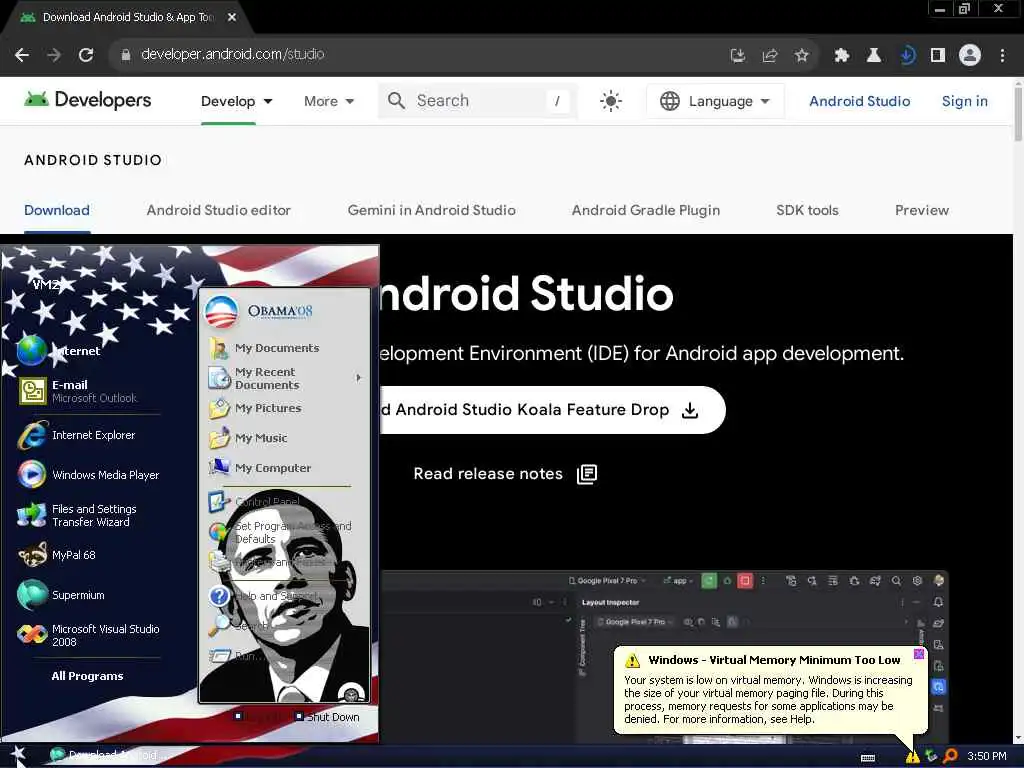Image resolution: width=1024 pixels, height=768 pixels.
Task: Open Help and Support in Start menu
Action: pos(264,596)
